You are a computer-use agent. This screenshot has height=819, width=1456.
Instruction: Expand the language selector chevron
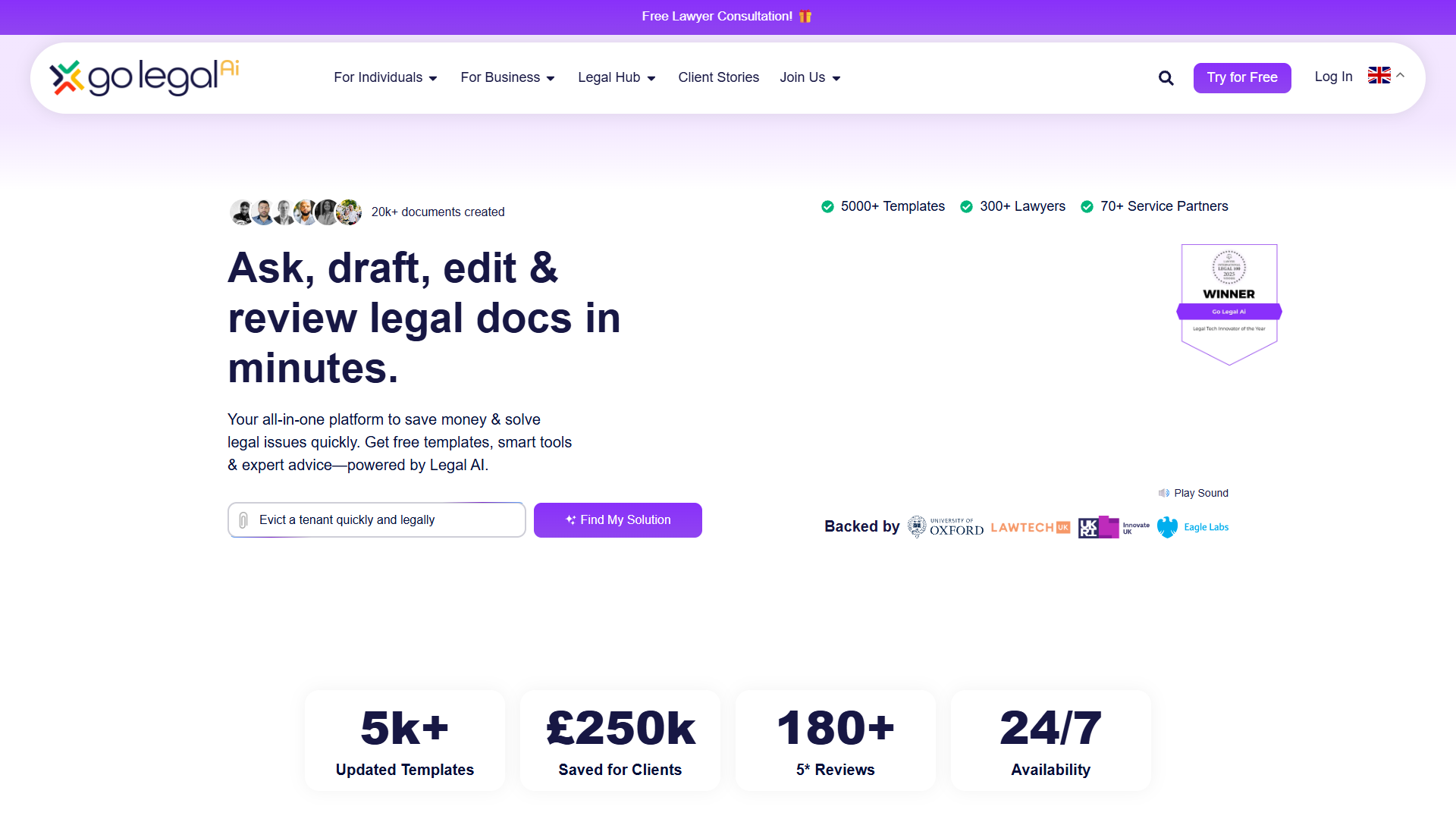[1401, 75]
